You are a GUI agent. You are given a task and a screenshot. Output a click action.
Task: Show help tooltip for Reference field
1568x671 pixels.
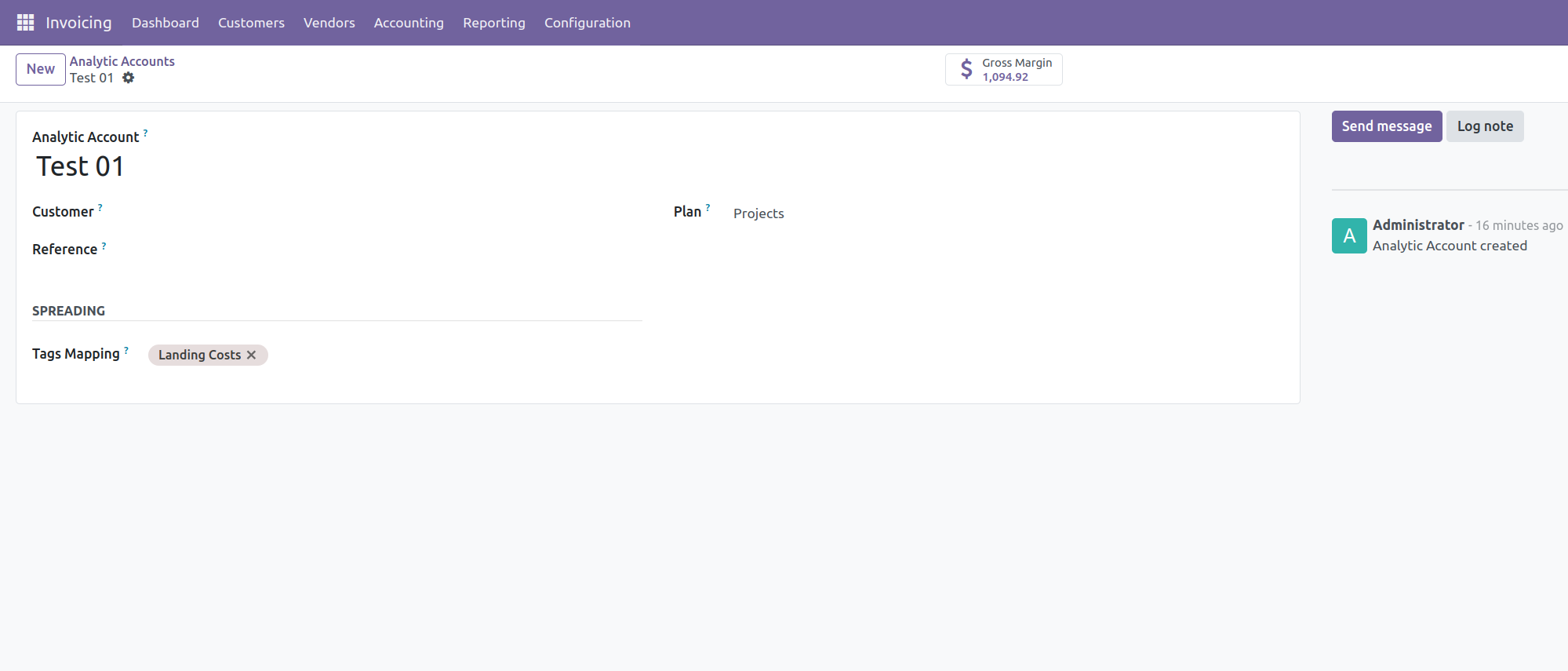click(x=104, y=245)
